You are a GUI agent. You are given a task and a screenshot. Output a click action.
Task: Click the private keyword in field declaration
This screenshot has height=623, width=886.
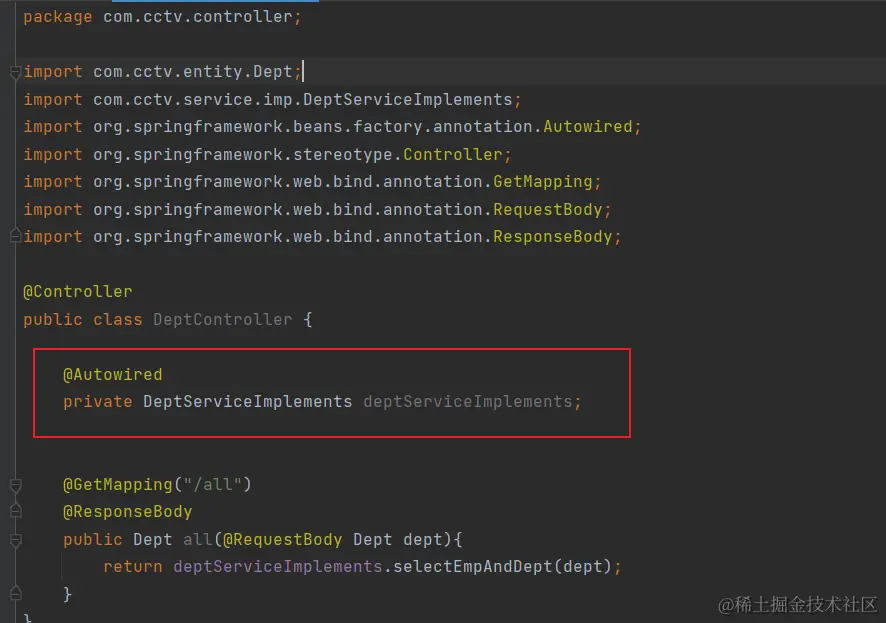click(x=97, y=402)
